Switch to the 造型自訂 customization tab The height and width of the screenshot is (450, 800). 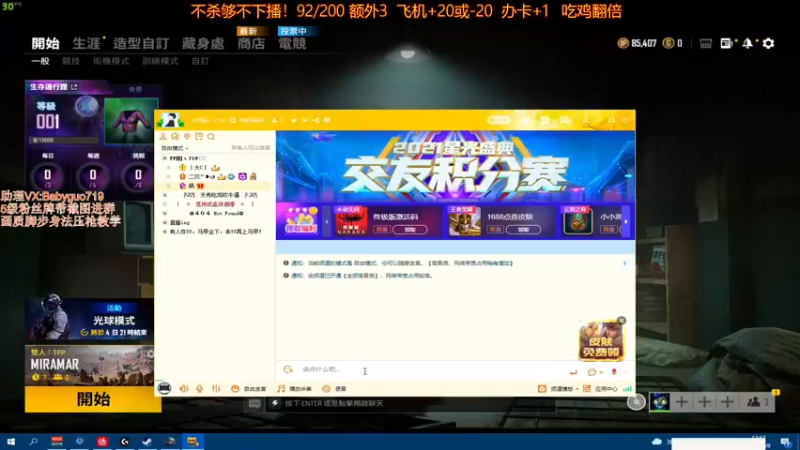141,43
